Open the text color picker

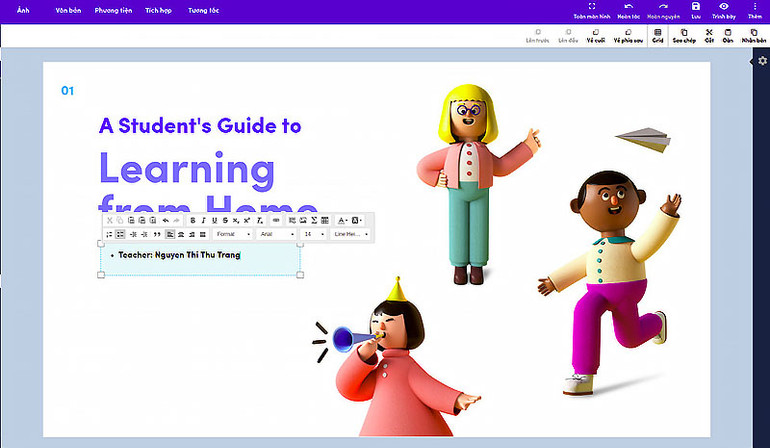342,220
